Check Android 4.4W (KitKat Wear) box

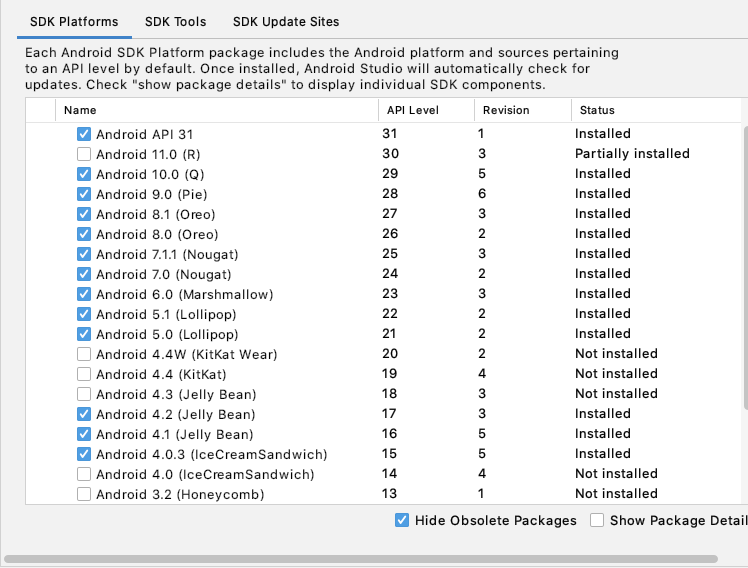(x=84, y=354)
